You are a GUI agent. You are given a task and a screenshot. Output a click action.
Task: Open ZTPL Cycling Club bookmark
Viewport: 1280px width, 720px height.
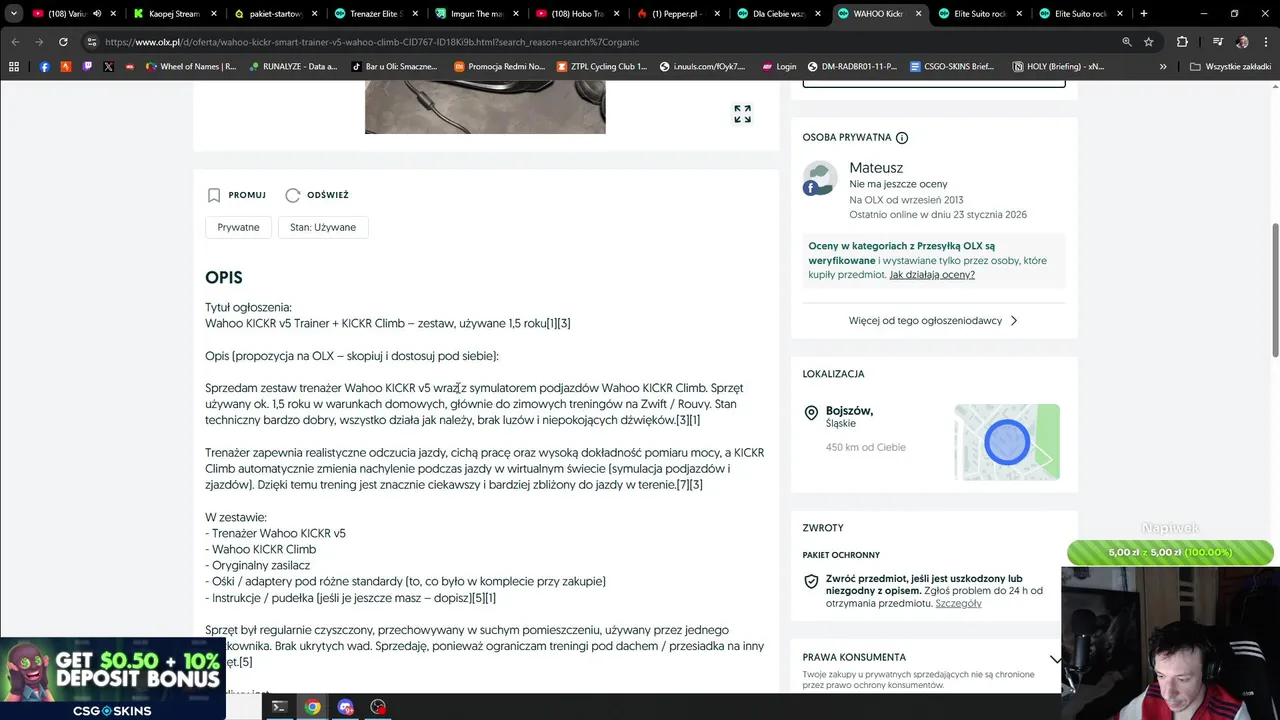[x=602, y=67]
